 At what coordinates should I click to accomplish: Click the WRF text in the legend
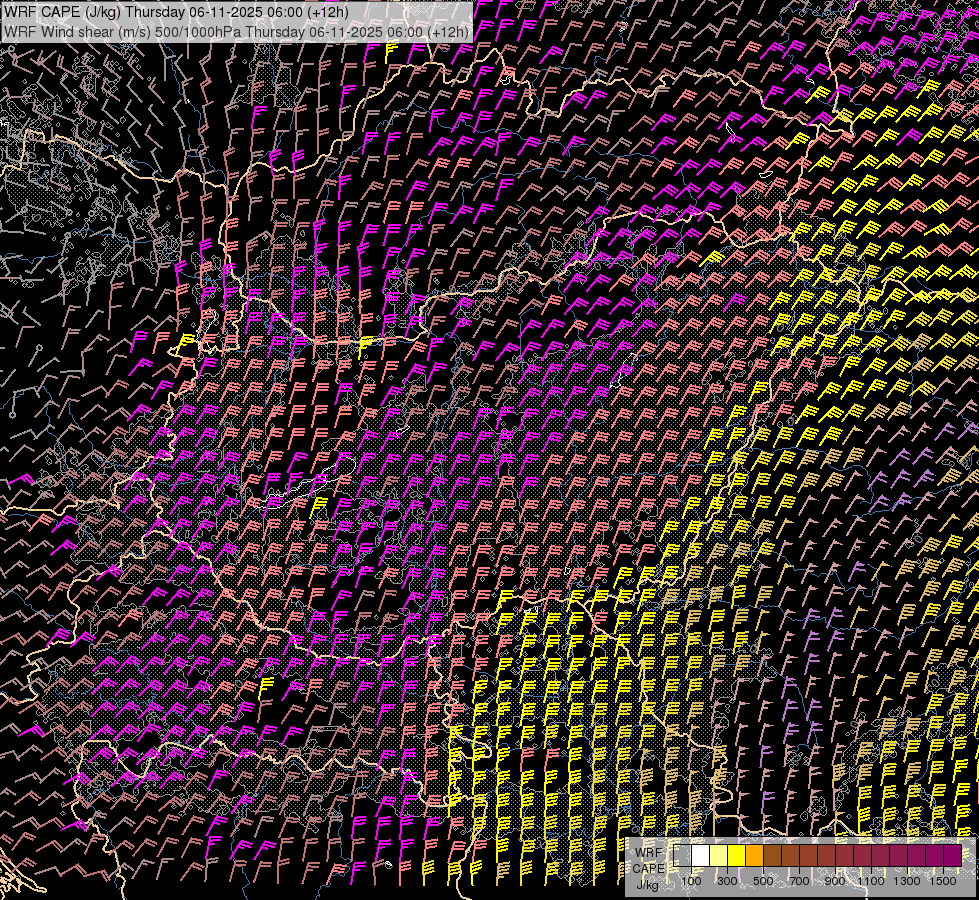tap(649, 852)
